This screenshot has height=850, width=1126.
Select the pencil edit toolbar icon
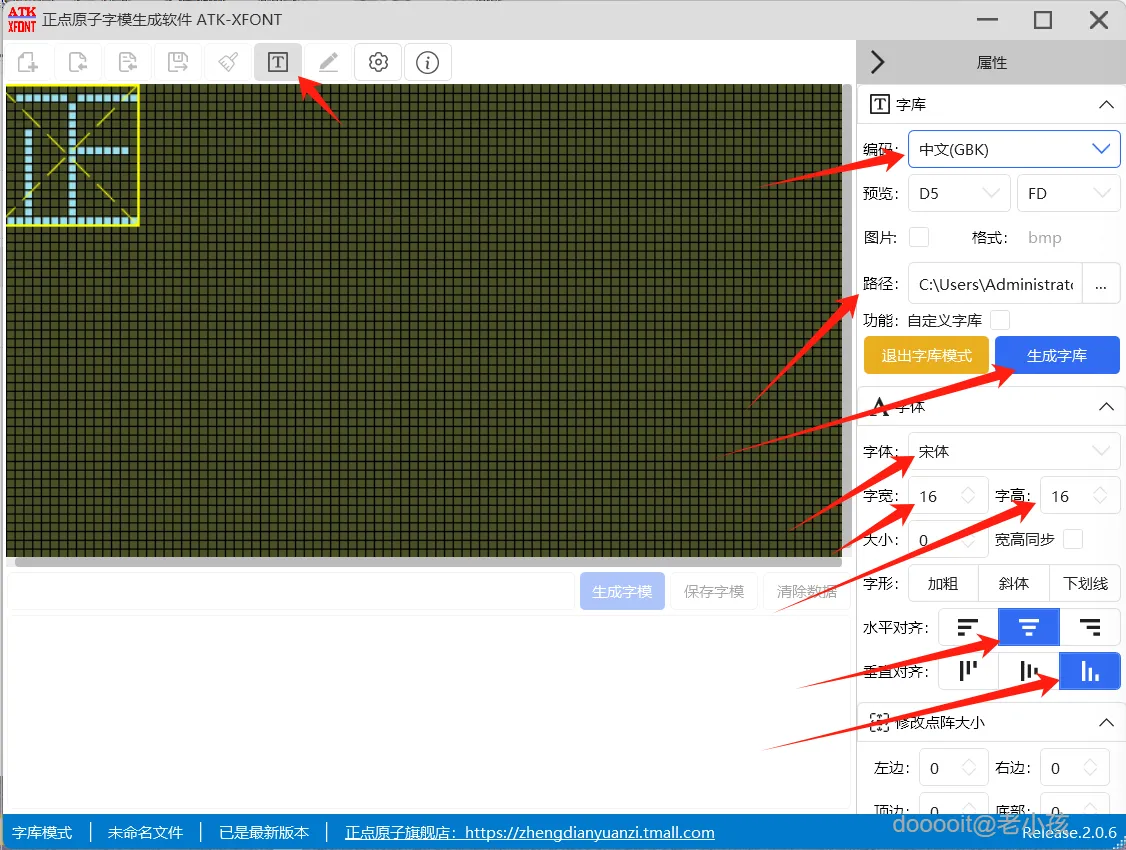[328, 62]
